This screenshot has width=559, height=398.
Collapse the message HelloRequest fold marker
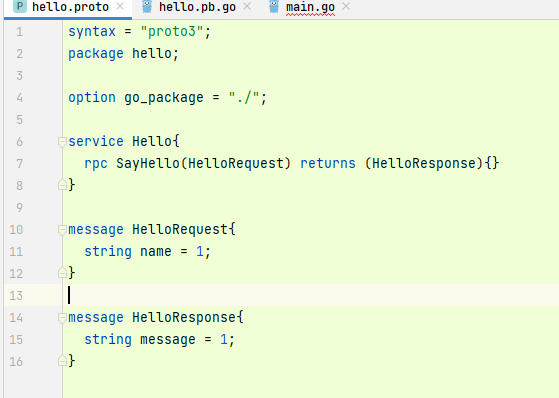point(62,230)
